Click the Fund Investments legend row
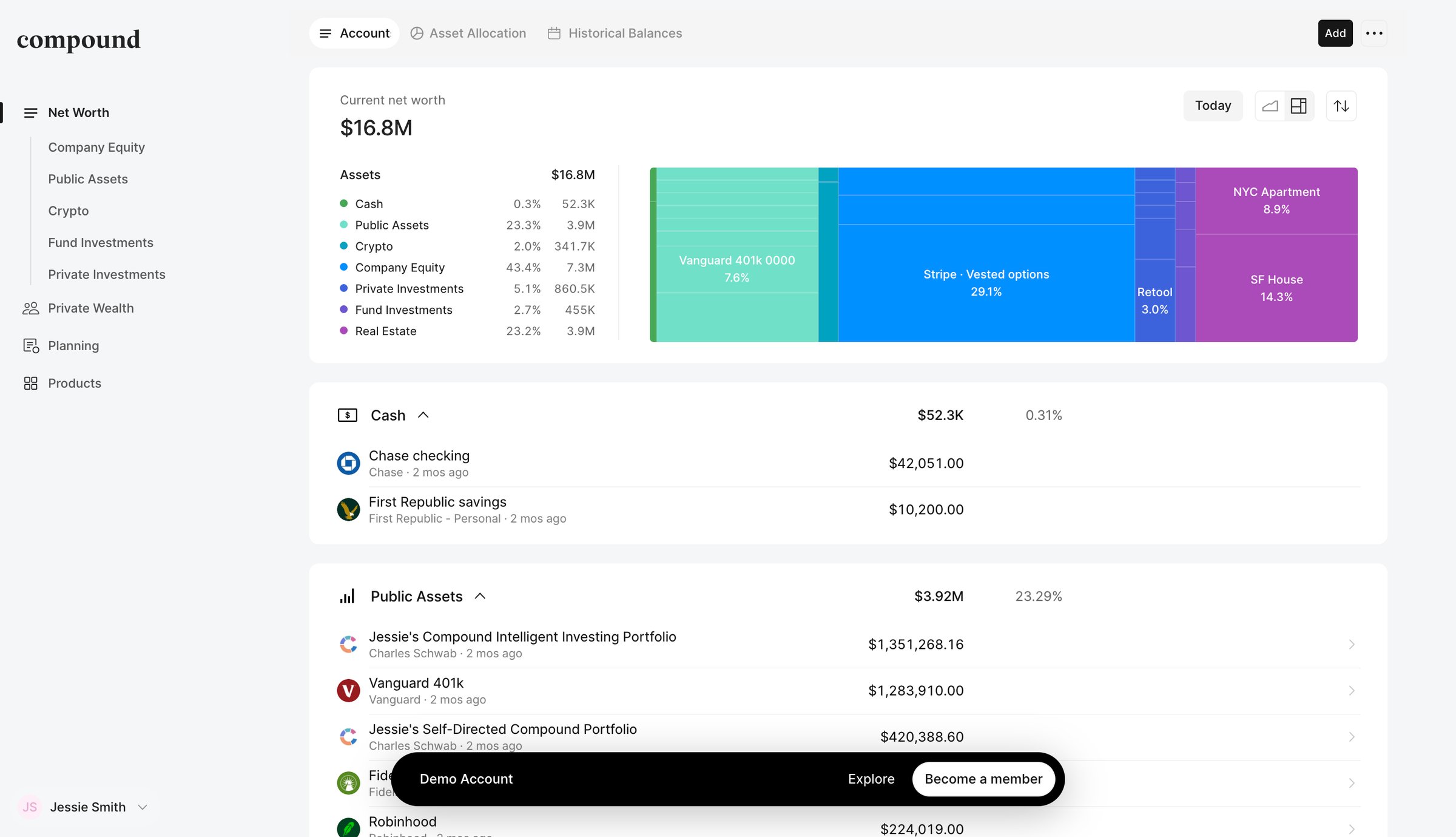1456x837 pixels. click(x=467, y=310)
